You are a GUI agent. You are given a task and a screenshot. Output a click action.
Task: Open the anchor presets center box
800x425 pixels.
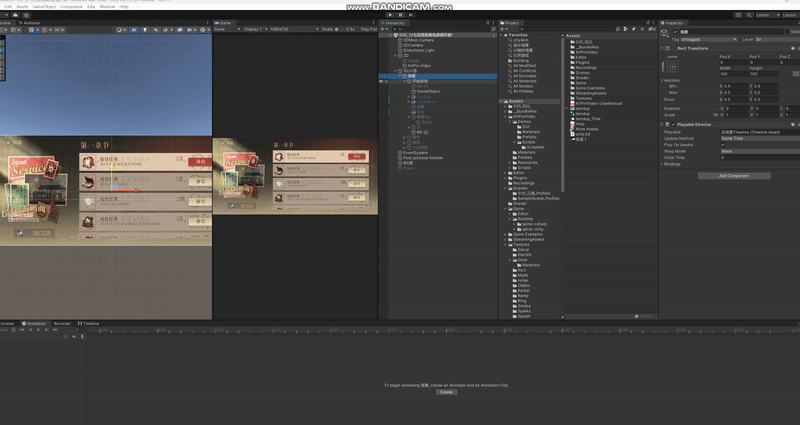672,67
